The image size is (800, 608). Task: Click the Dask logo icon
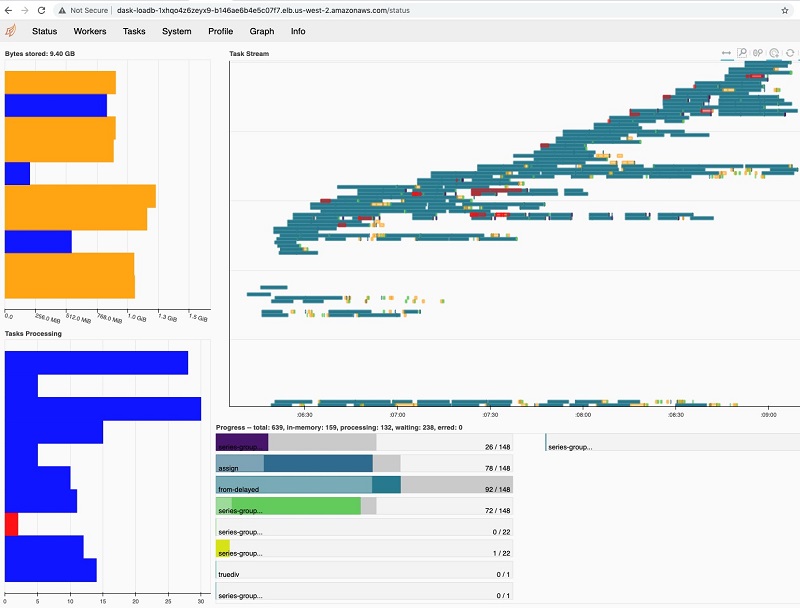(x=10, y=31)
